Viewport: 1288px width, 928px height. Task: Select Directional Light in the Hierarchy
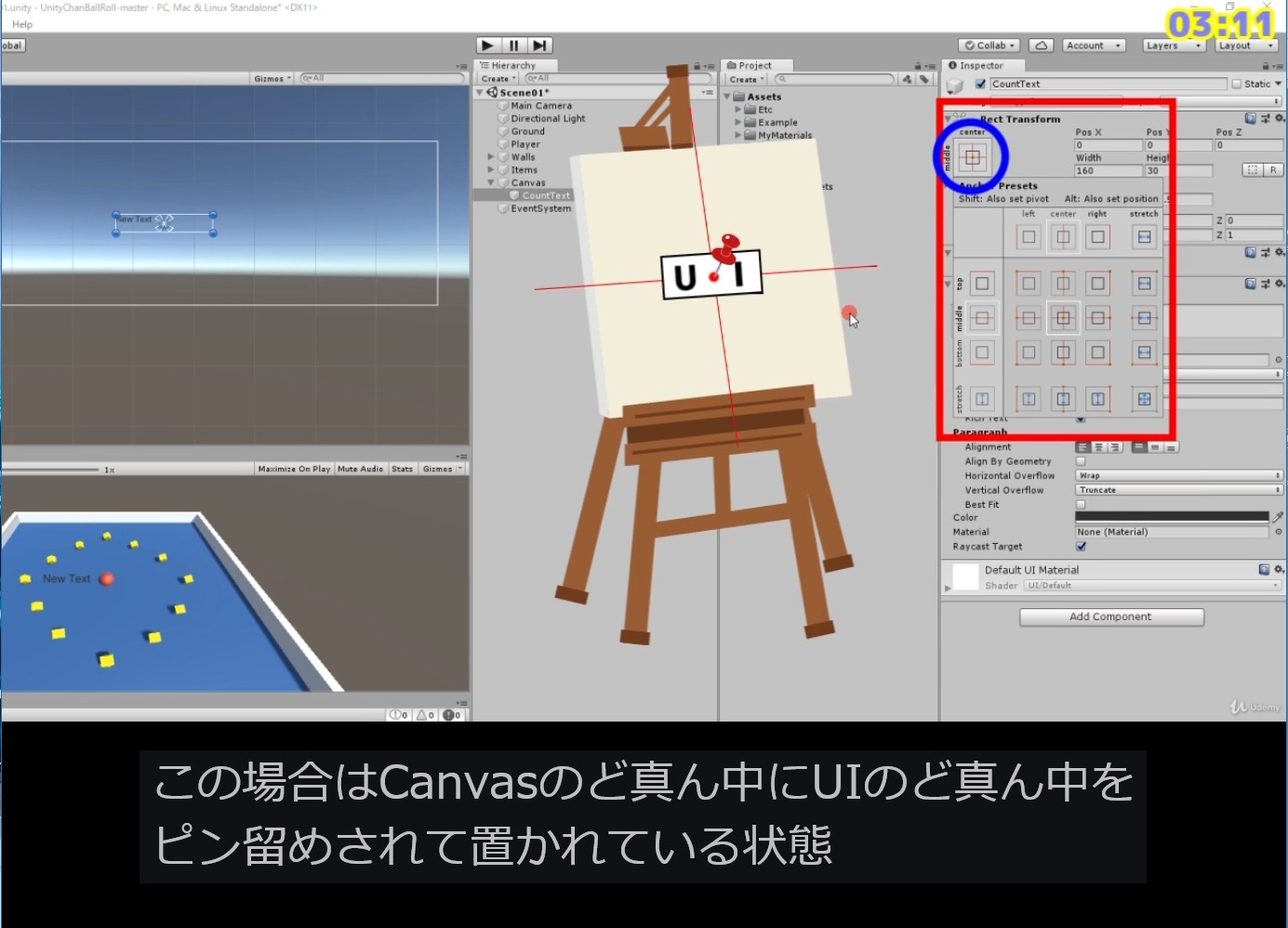tap(548, 119)
